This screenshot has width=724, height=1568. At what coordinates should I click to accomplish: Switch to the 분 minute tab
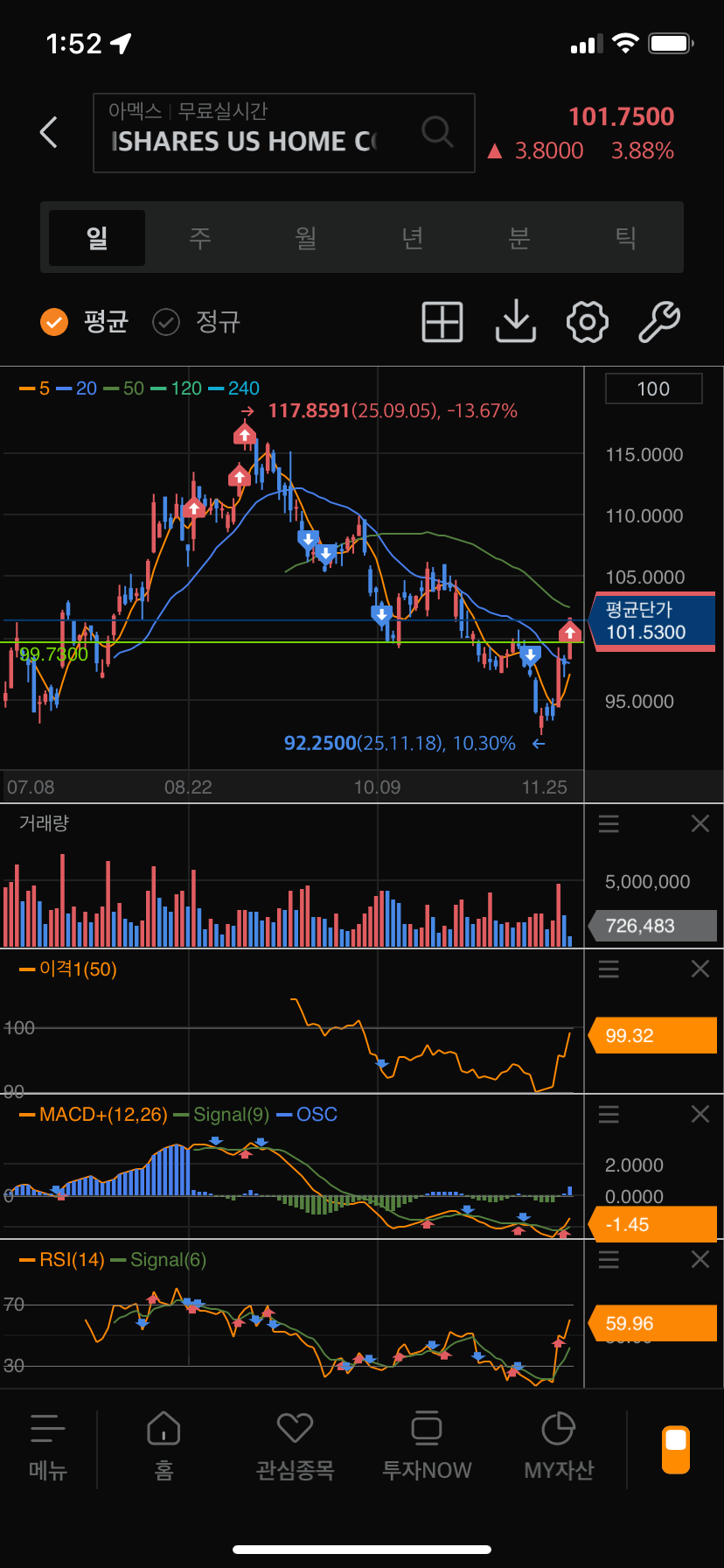tap(519, 237)
